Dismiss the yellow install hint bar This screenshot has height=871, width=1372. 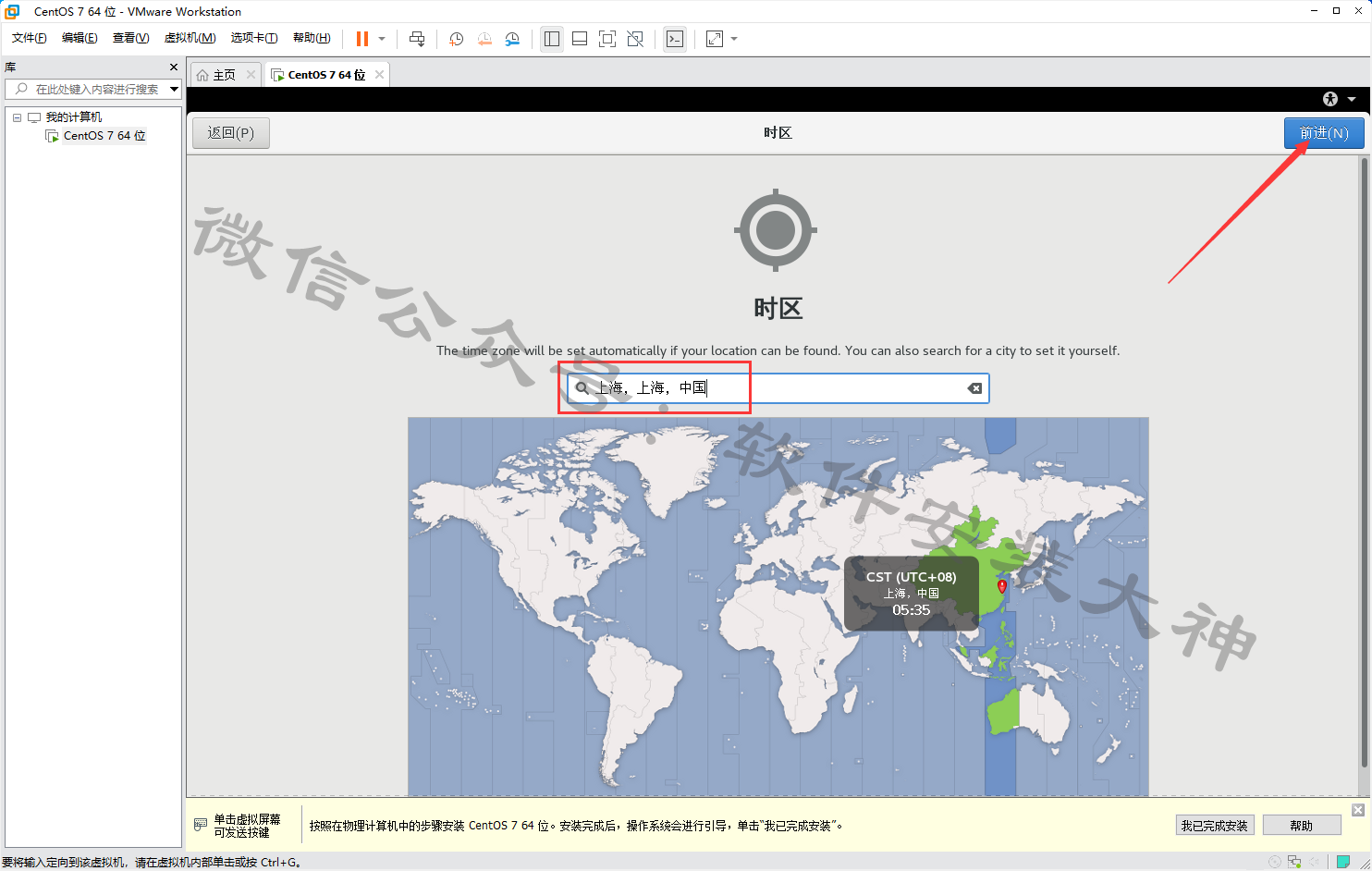tap(1358, 810)
